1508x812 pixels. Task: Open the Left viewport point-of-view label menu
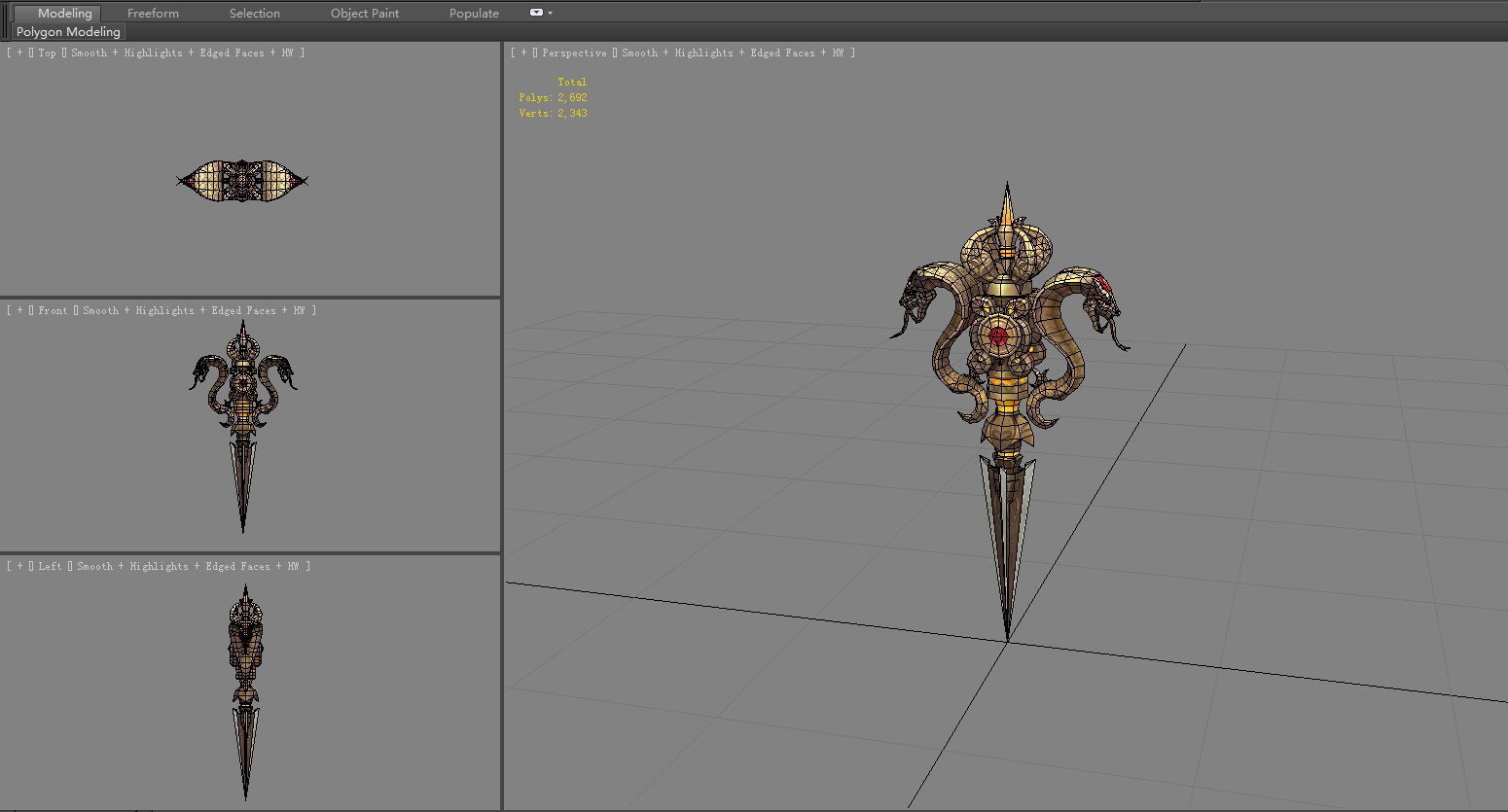point(50,566)
